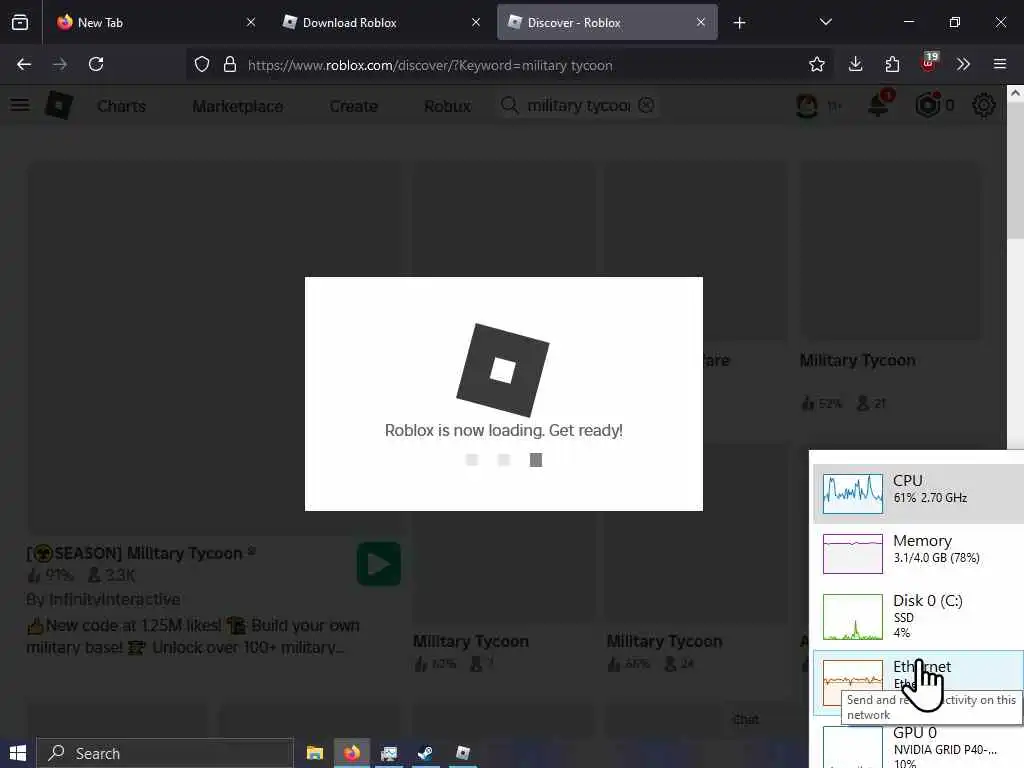Open the Roblox avatar profile icon
The width and height of the screenshot is (1024, 768).
807,105
